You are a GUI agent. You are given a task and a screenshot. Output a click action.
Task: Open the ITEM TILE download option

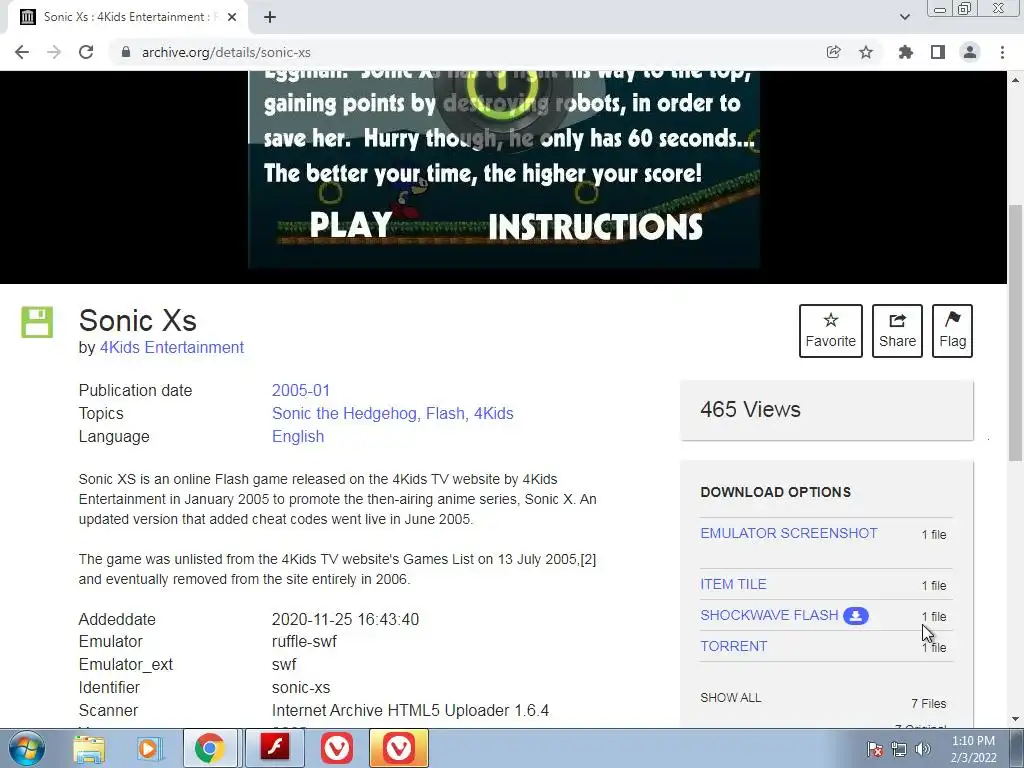point(733,584)
